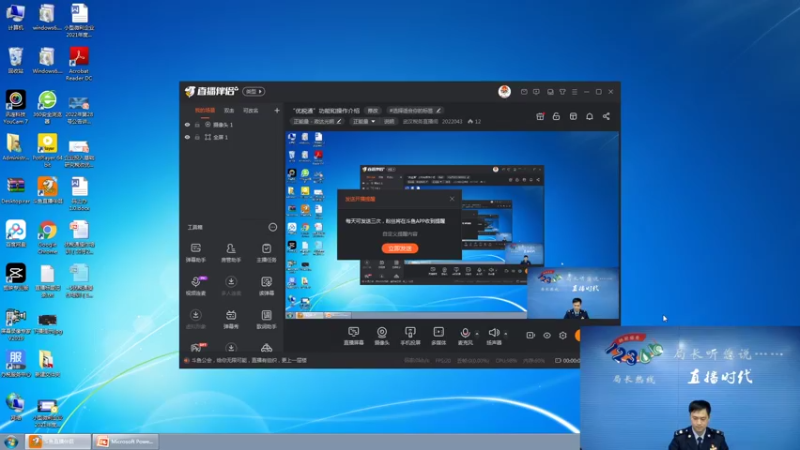
Task: Select the 摄像头 1 source row
Action: coord(232,124)
